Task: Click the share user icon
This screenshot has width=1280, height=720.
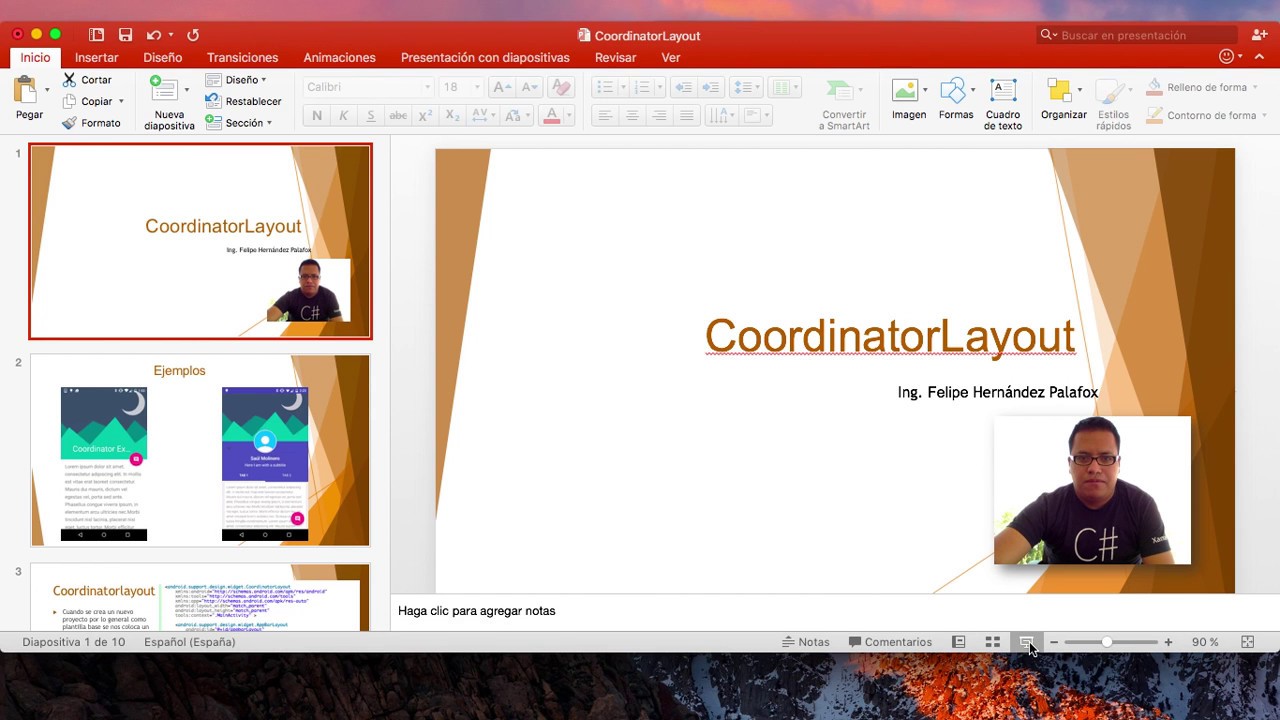Action: coord(1259,35)
